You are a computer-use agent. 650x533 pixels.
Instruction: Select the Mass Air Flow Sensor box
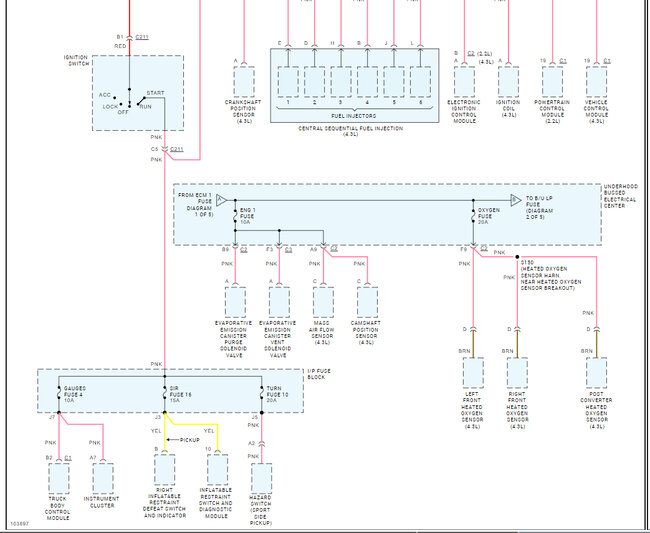(x=323, y=302)
